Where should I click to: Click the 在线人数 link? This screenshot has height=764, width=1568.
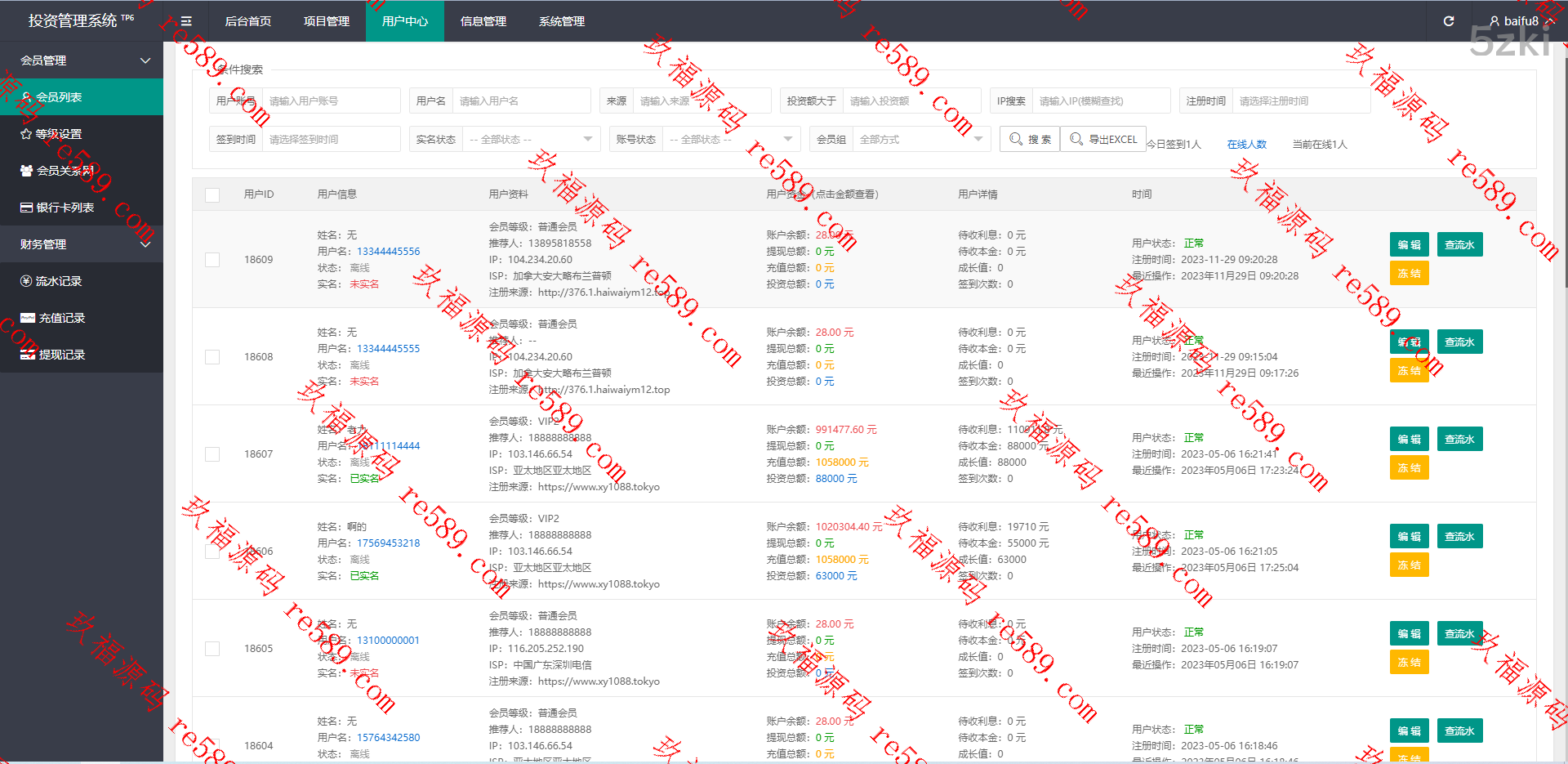[x=1246, y=145]
